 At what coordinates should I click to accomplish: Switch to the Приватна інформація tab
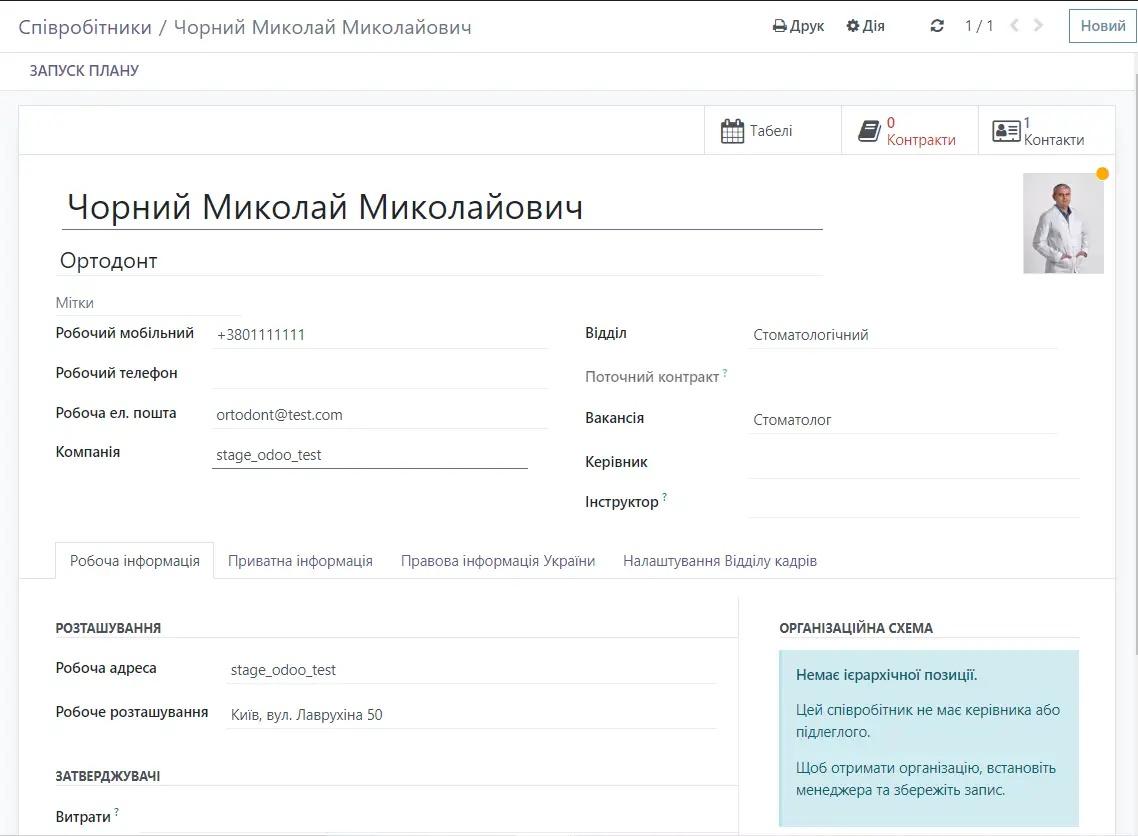(x=299, y=561)
